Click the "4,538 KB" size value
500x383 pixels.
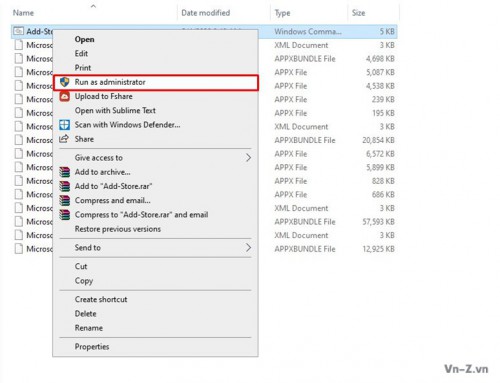click(380, 86)
